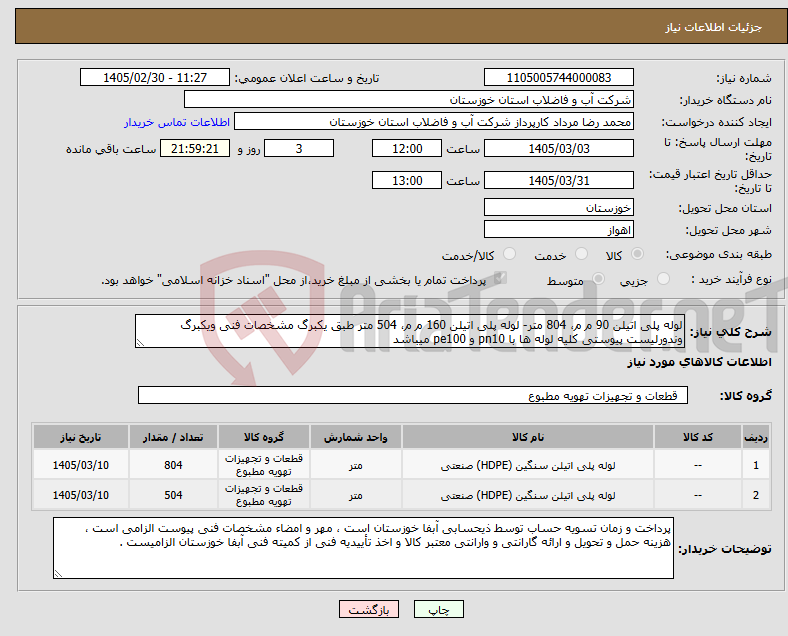788x636 pixels.
Task: Open buyer contact info link اطلاعات تماس خریدار
Action: tap(177, 122)
